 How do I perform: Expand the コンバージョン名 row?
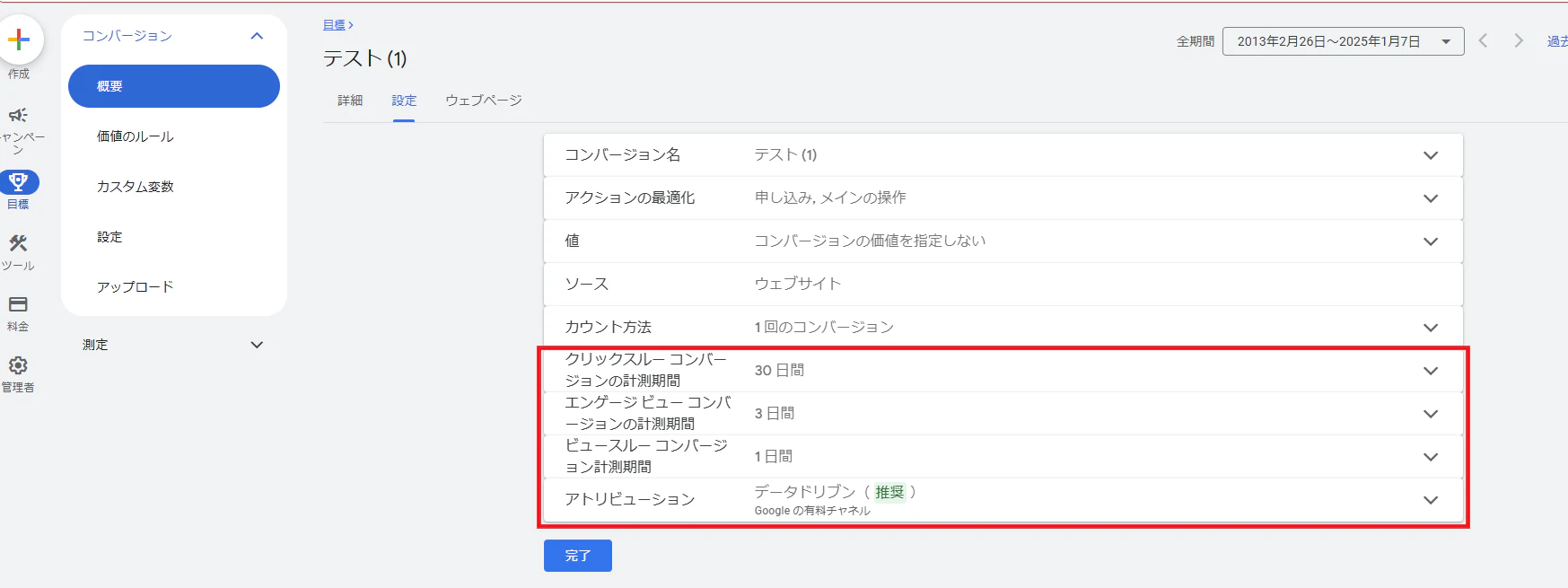click(x=1431, y=155)
